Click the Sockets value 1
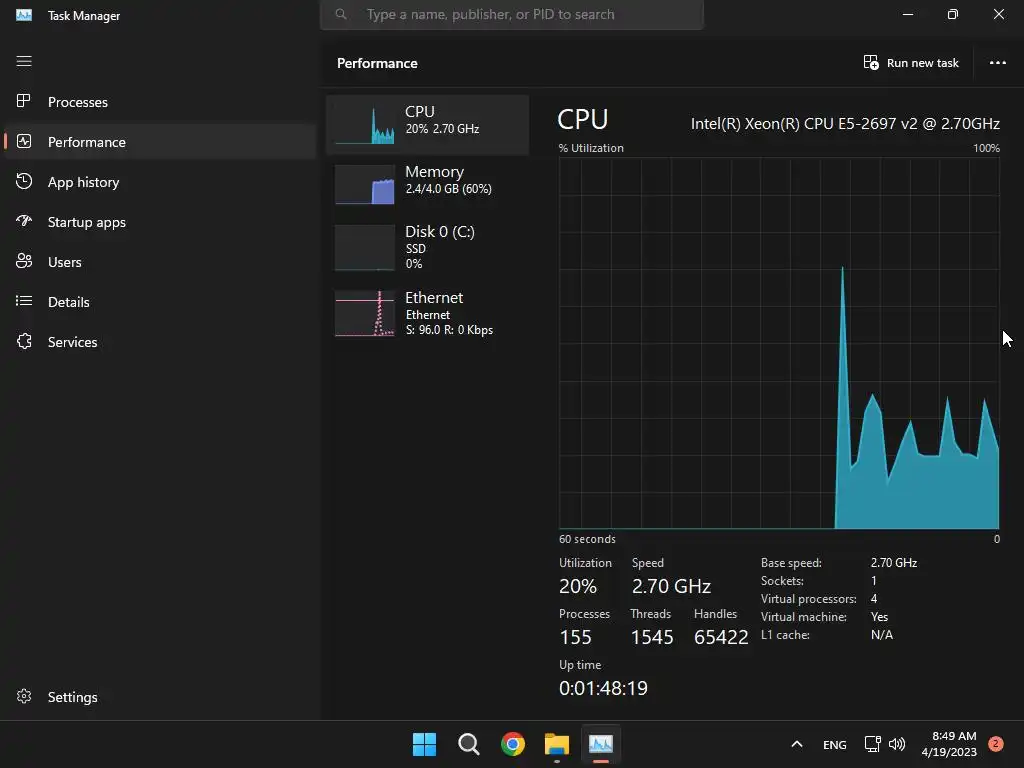The width and height of the screenshot is (1024, 768). point(874,581)
